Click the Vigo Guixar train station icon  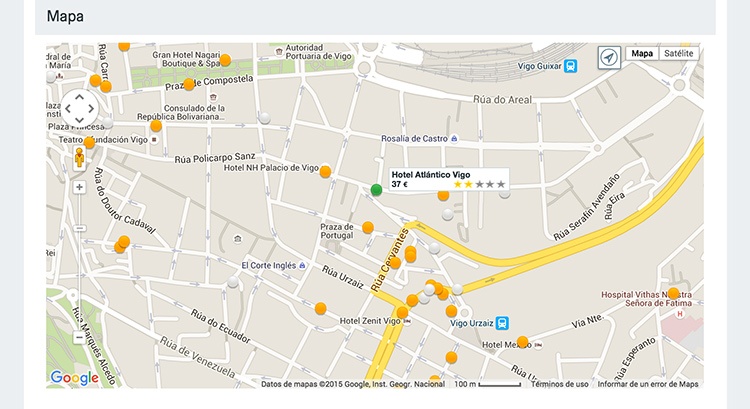570,66
